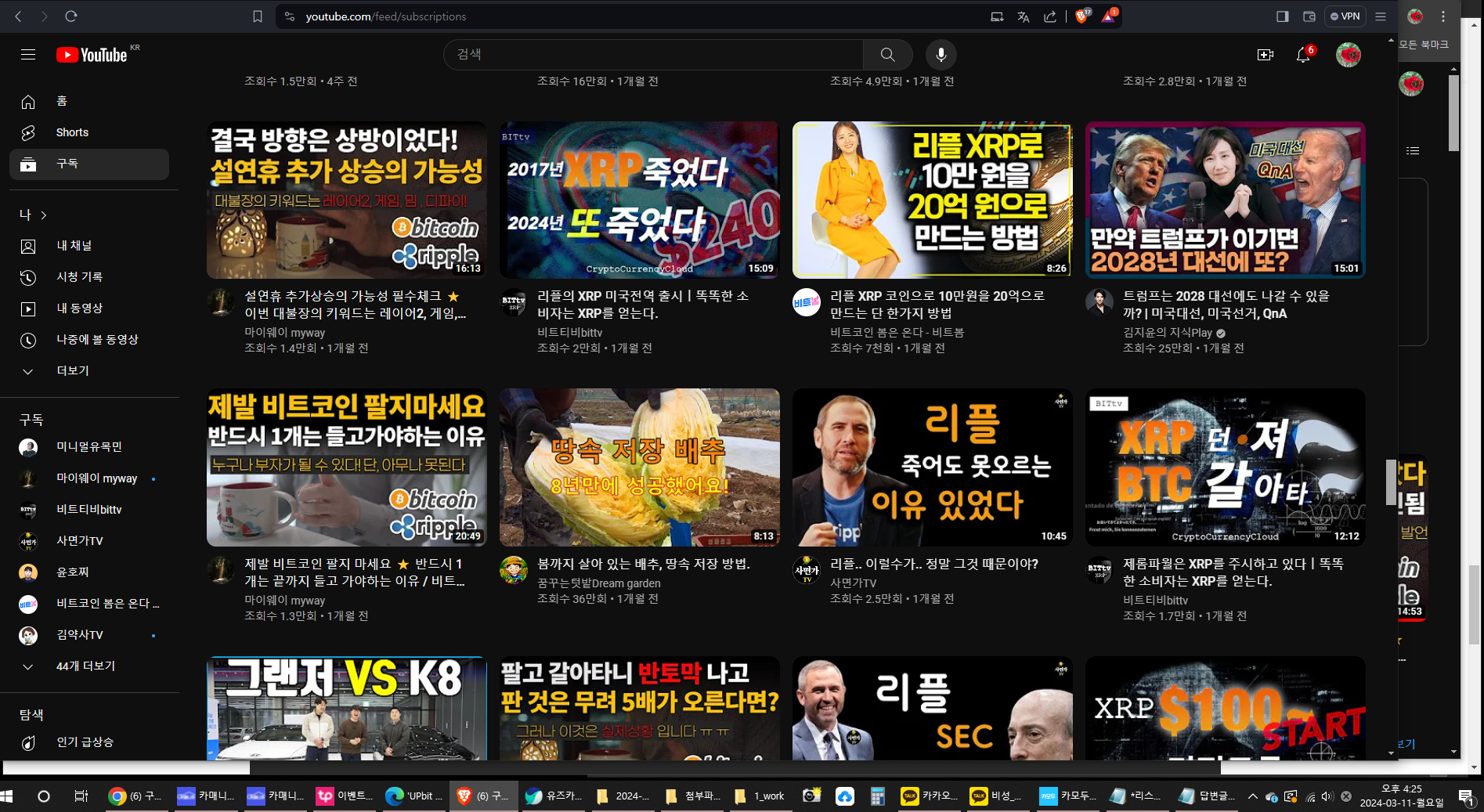The image size is (1484, 812).
Task: Click the search magnifier button
Action: click(x=887, y=55)
